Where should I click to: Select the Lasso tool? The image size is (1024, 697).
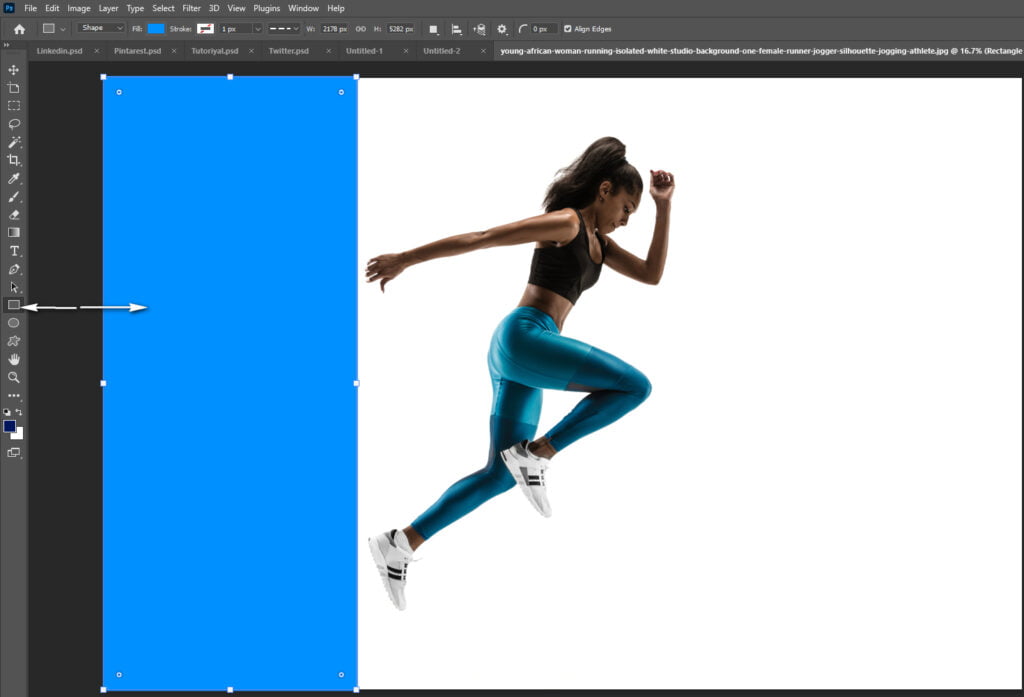click(x=14, y=124)
